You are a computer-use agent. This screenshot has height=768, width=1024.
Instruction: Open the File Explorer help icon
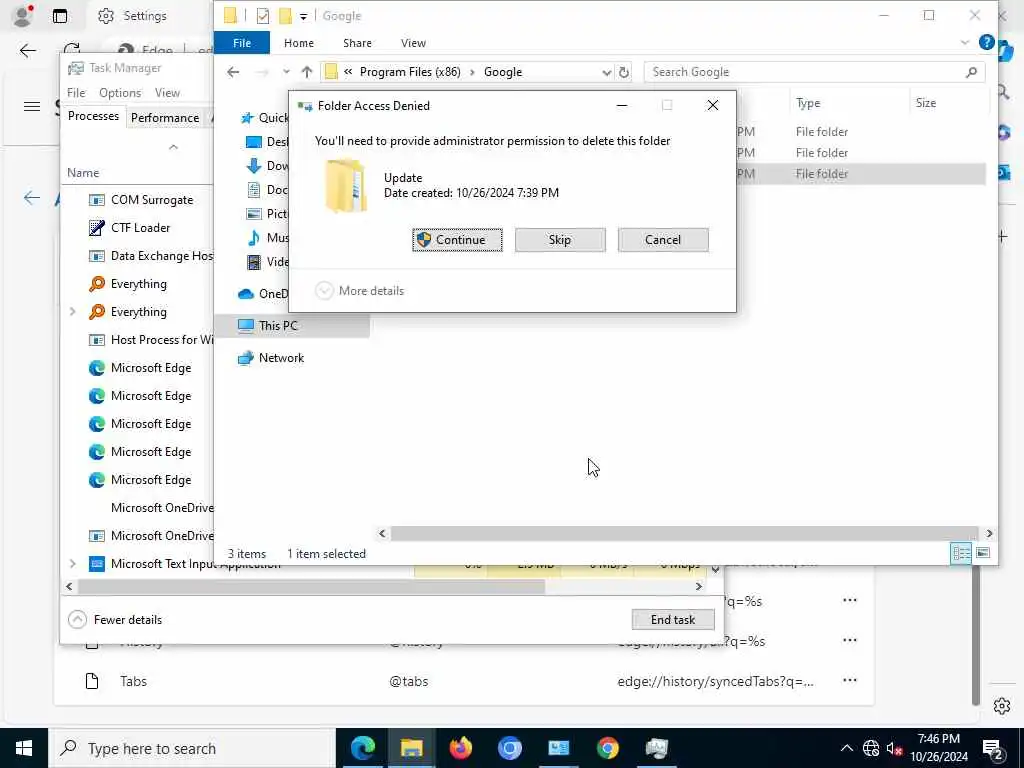(986, 42)
